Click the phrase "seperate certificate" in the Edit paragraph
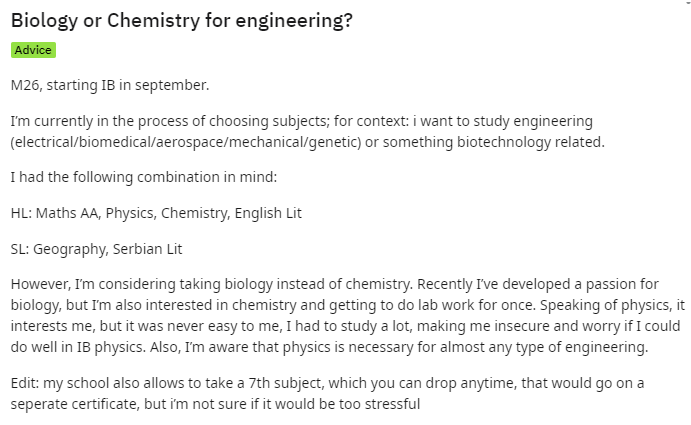 pos(74,404)
